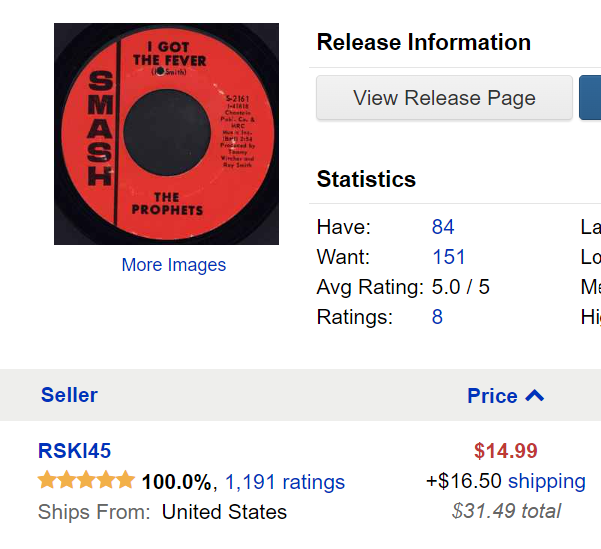Click the United States ships-from text

(x=224, y=512)
